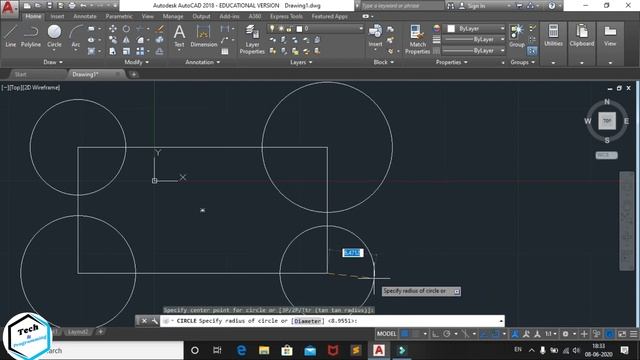Select the Line tool
The width and height of the screenshot is (640, 360).
point(11,36)
